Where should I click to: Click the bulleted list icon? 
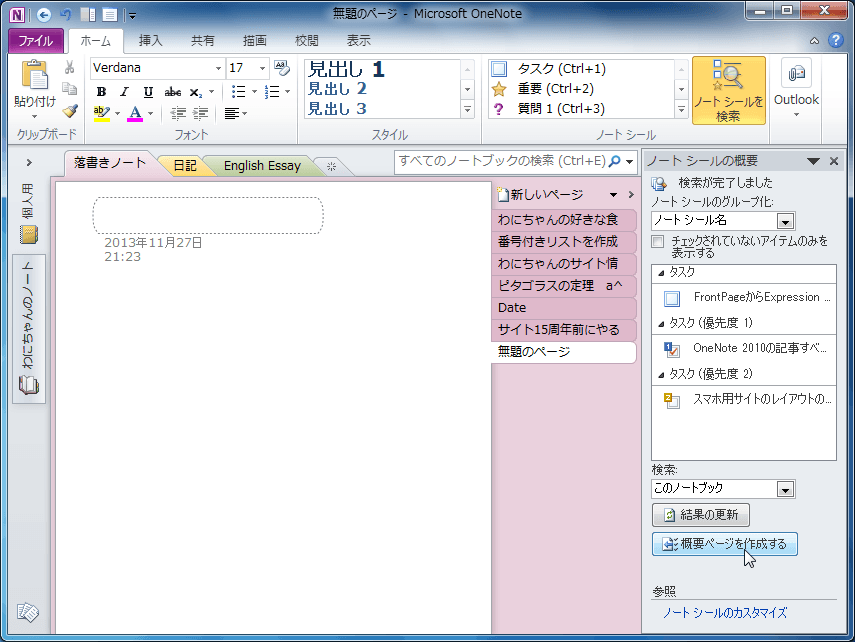click(x=239, y=92)
